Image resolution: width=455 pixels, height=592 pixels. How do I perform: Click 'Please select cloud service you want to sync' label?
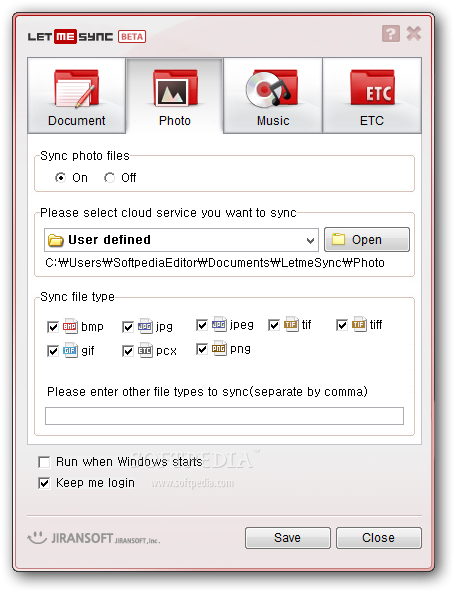pos(168,213)
